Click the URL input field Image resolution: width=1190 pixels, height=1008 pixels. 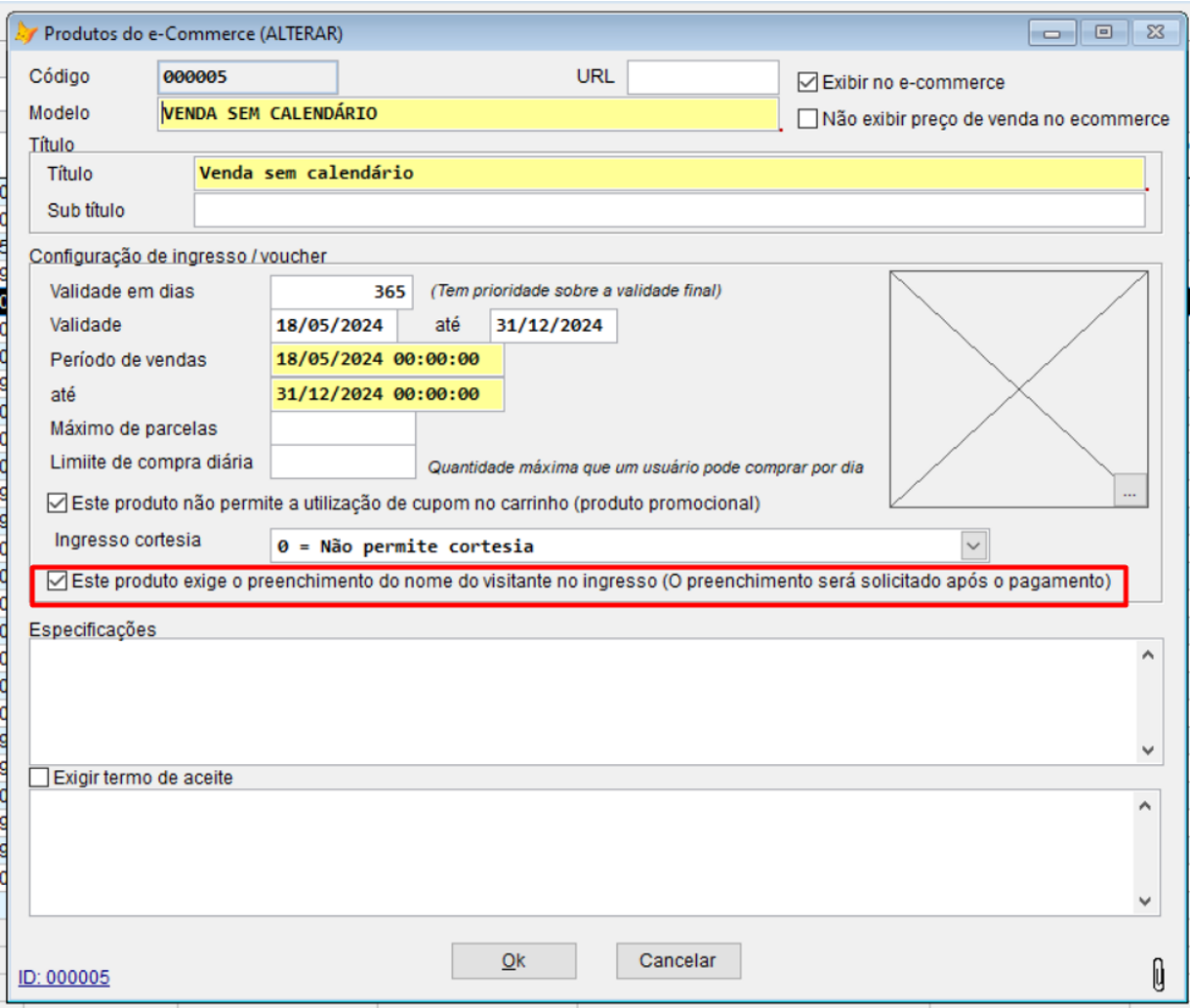(x=703, y=75)
